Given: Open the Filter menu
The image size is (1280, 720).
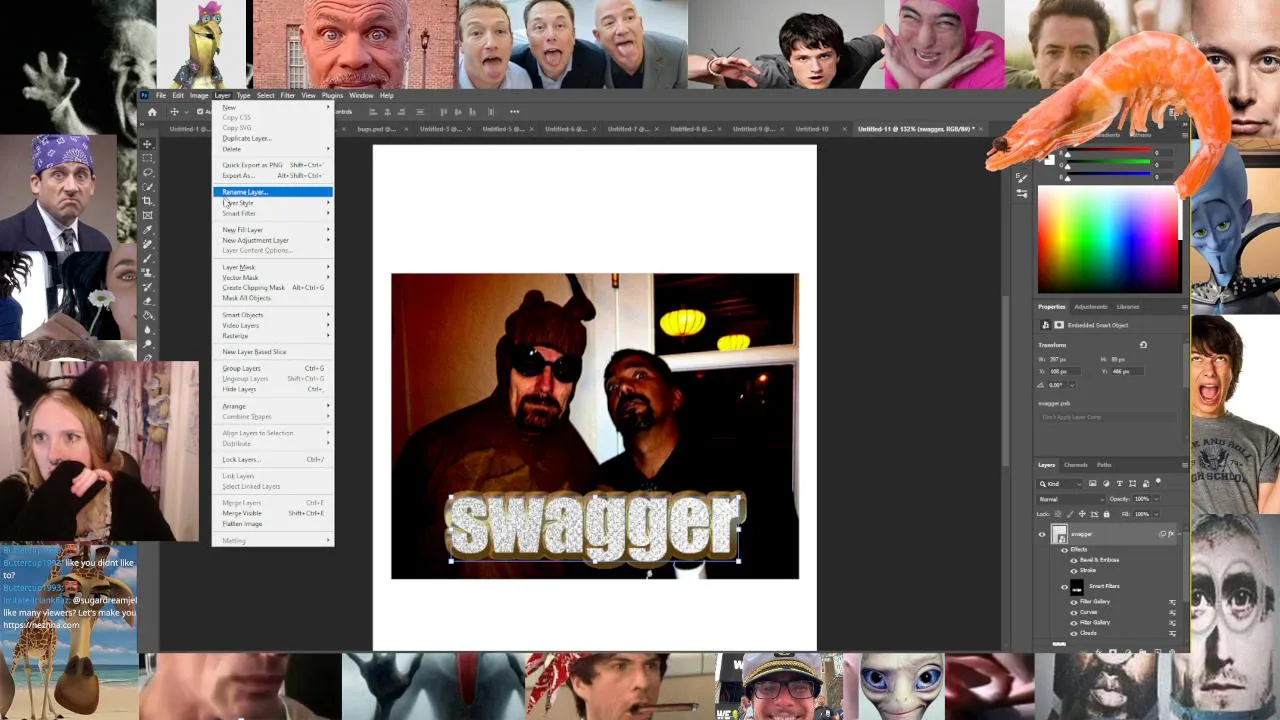Looking at the screenshot, I should (288, 96).
